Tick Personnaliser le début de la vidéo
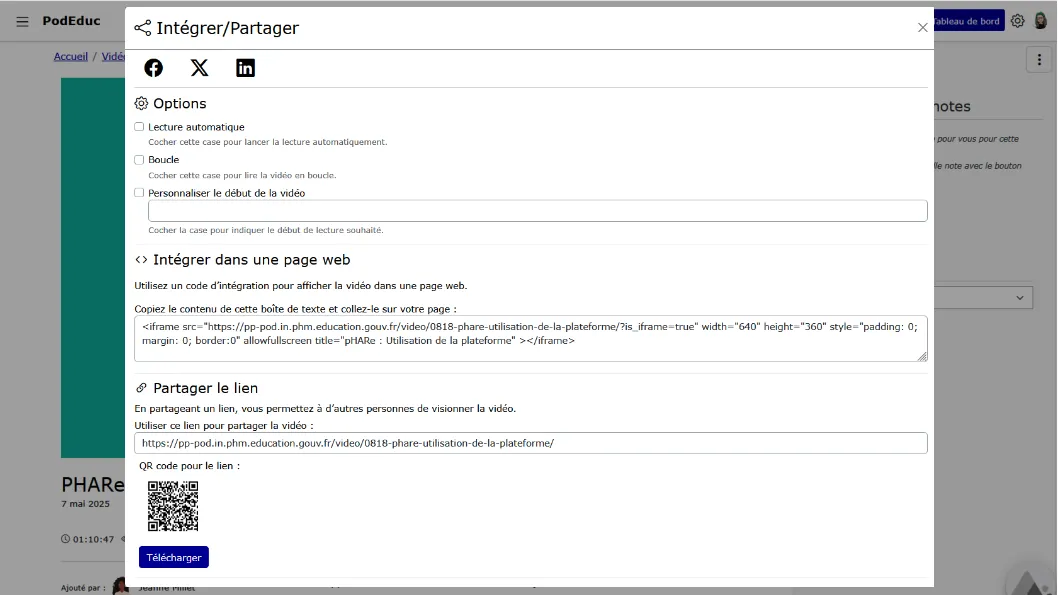Screen dimensions: 1058x595 coord(139,193)
